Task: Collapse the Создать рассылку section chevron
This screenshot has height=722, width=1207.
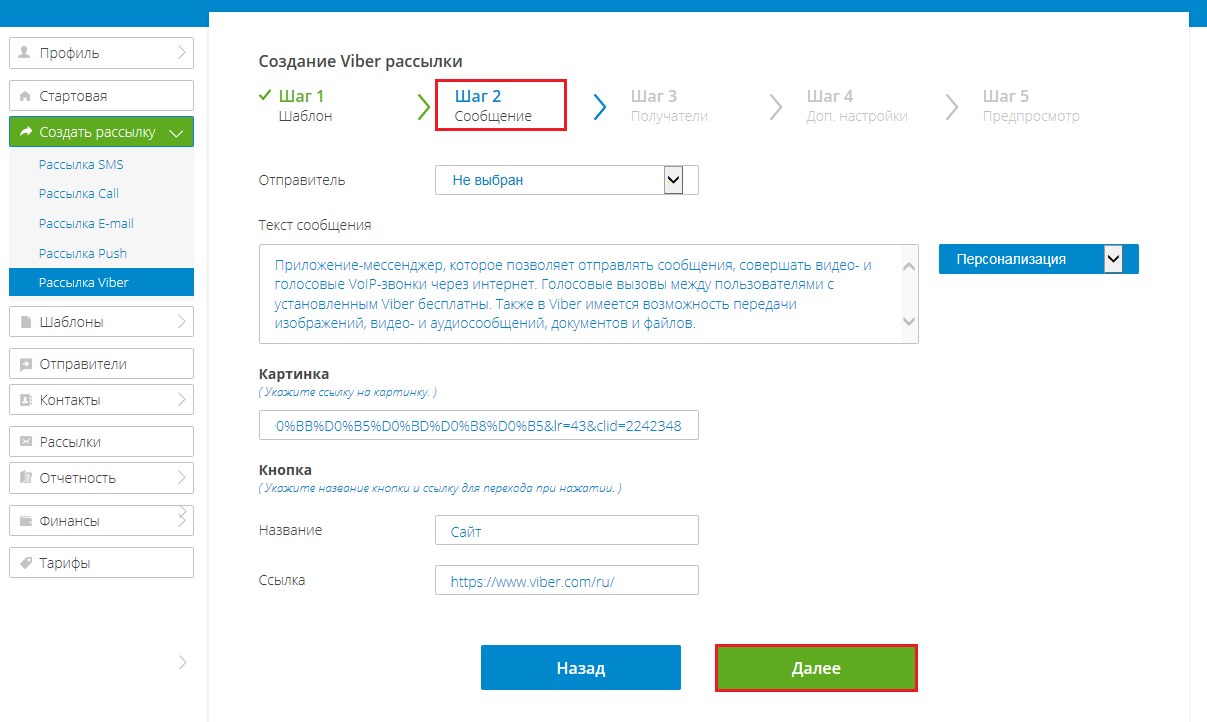Action: click(x=176, y=132)
